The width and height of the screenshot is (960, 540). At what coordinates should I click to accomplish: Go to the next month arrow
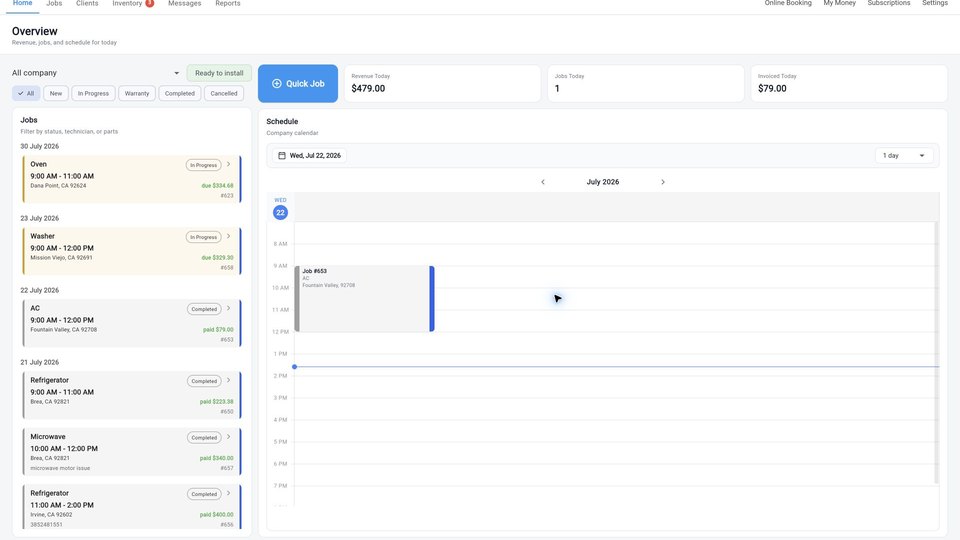pos(662,182)
